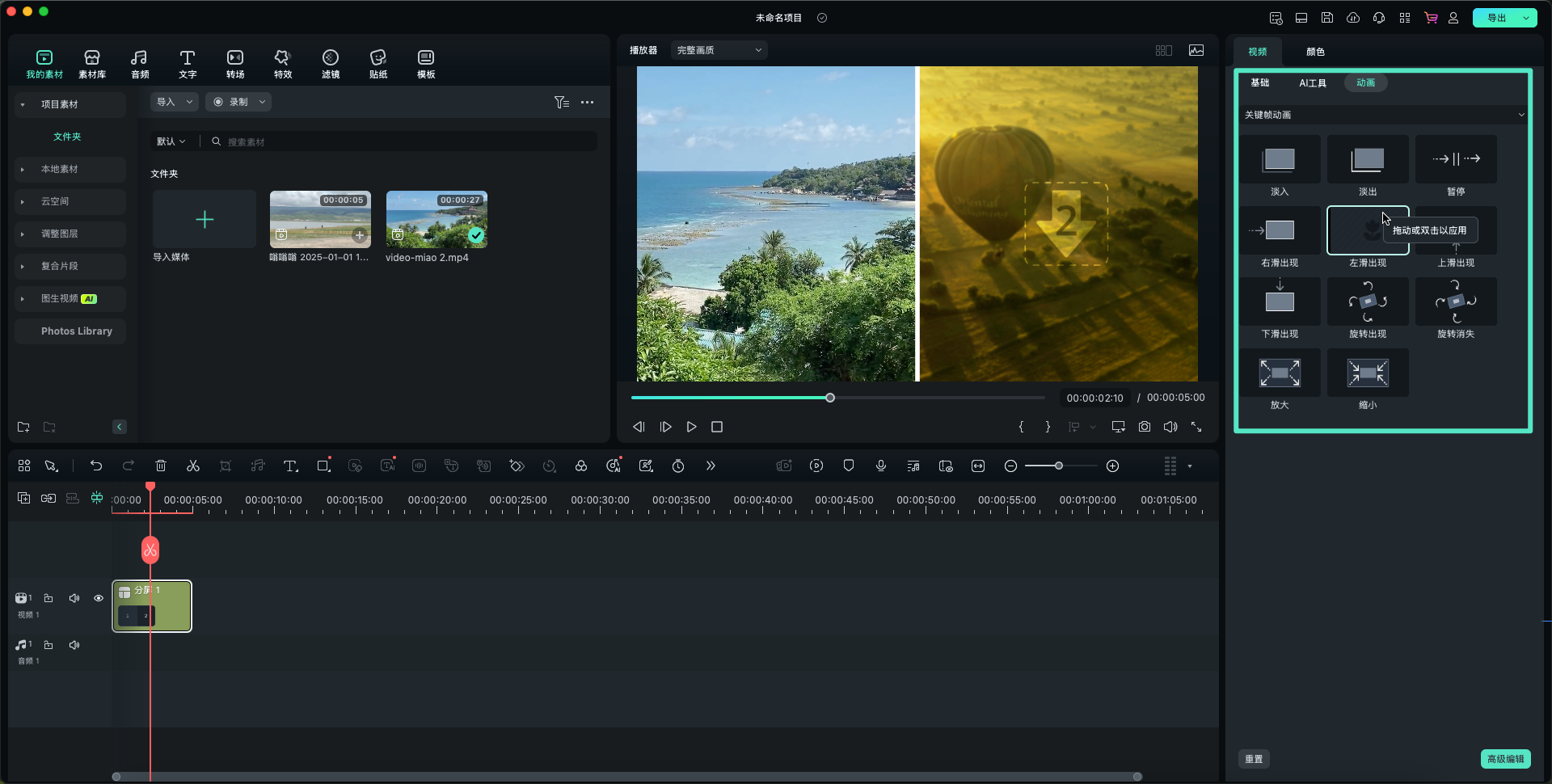Open the 导出 export button arrow
The height and width of the screenshot is (784, 1552).
click(x=1526, y=18)
